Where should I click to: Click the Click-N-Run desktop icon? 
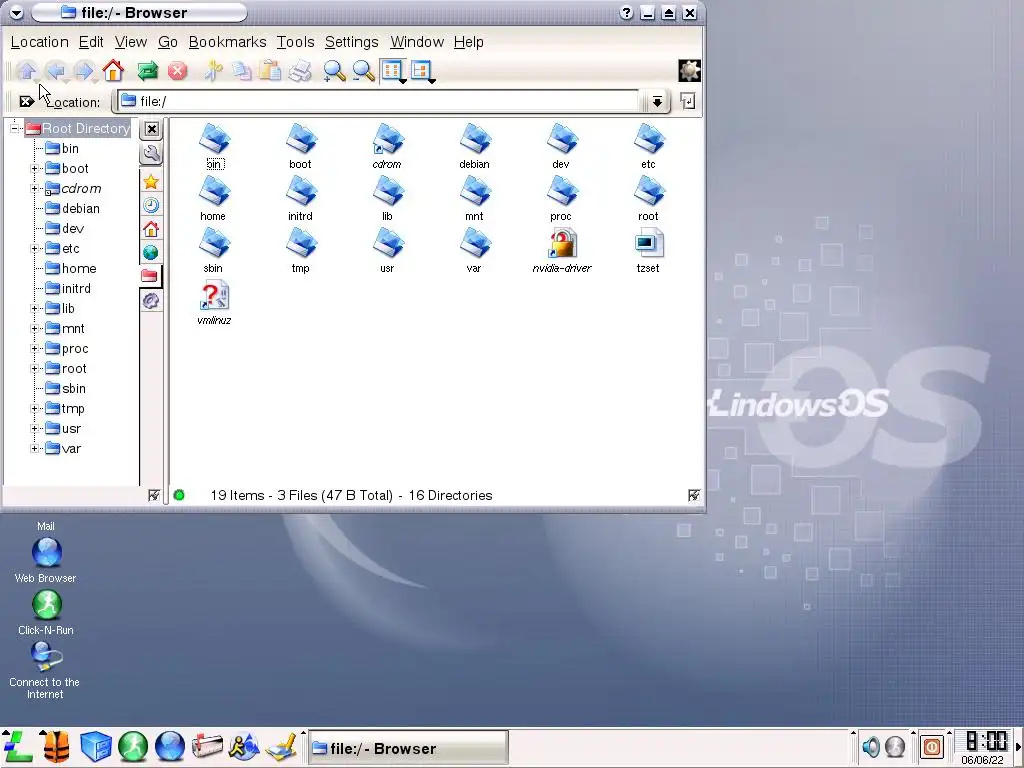(46, 613)
